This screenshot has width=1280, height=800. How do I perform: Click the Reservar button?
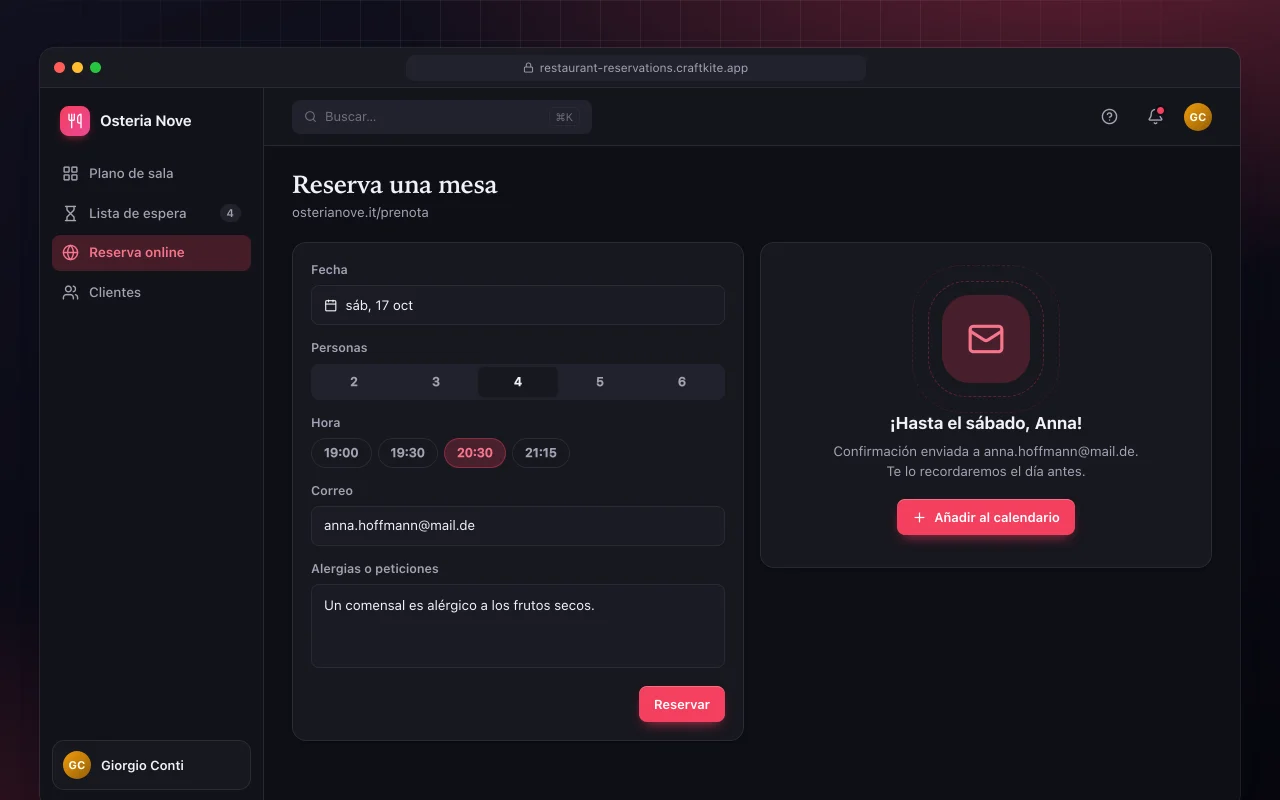tap(682, 704)
